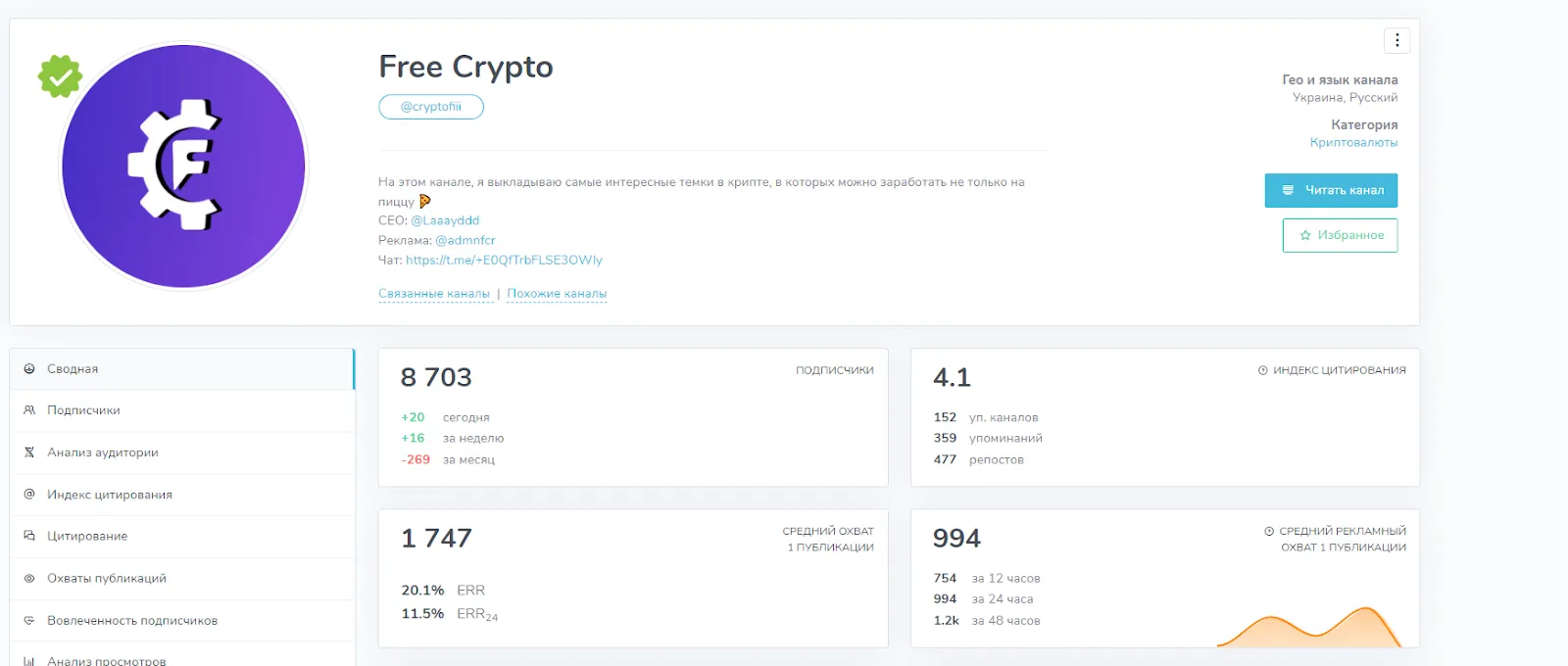1568x666 pixels.
Task: Click the Free Crypto channel title
Action: click(x=465, y=67)
